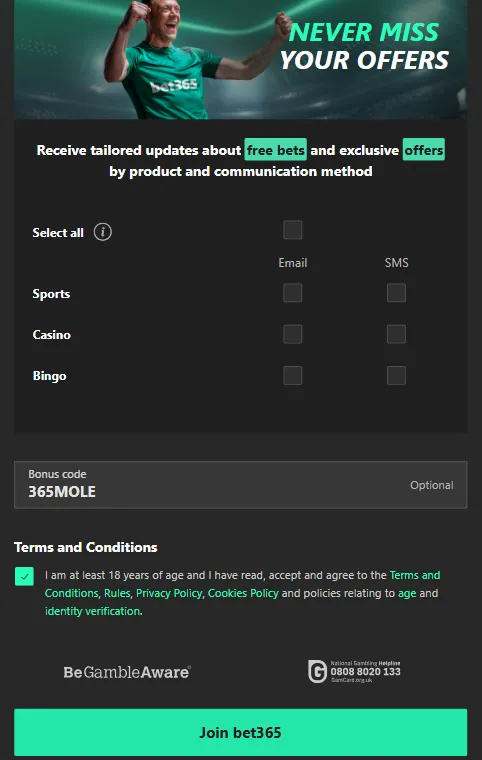482x760 pixels.
Task: Click the Select all label
Action: click(58, 233)
